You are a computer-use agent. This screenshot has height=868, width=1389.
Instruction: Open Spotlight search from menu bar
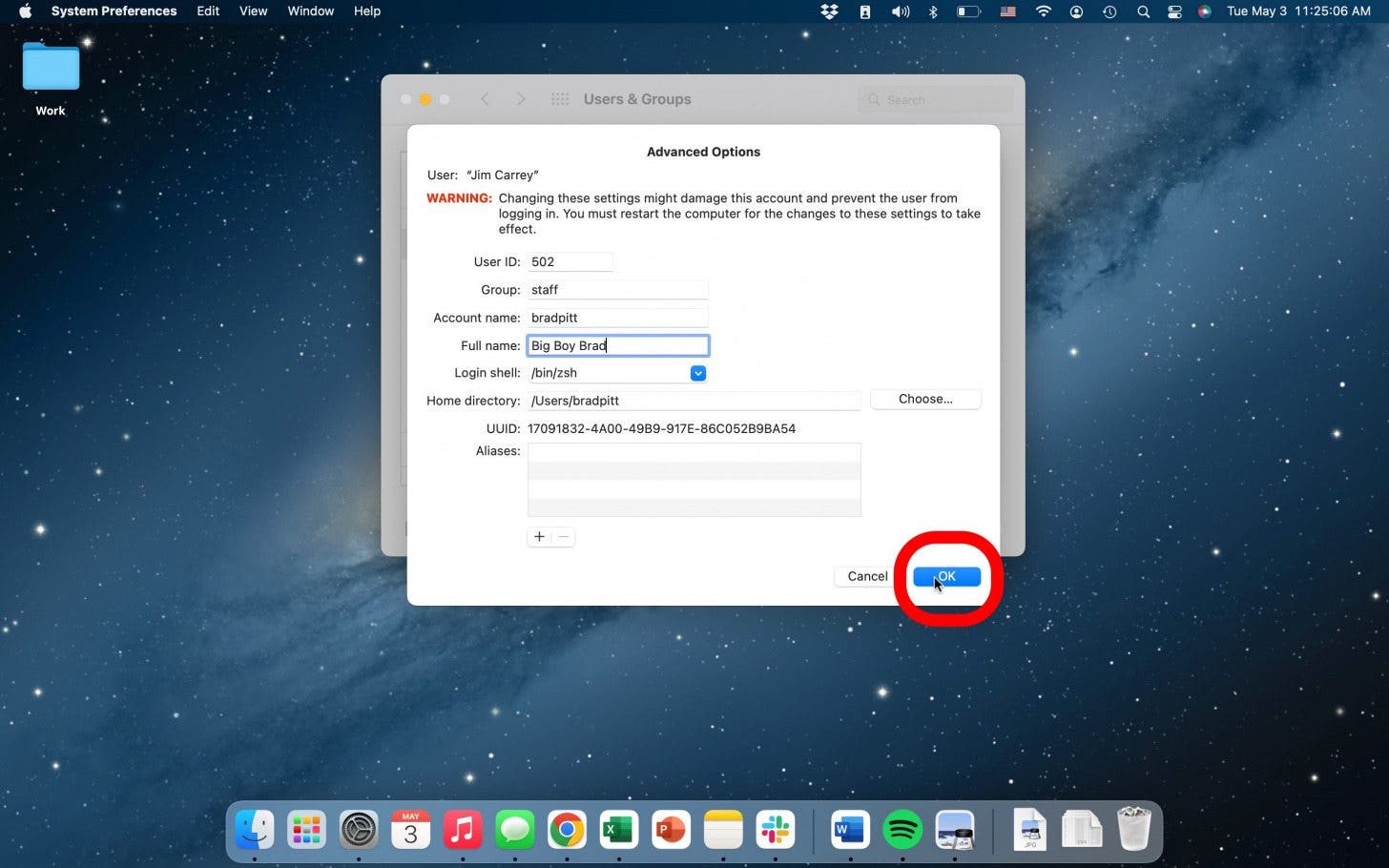point(1142,11)
